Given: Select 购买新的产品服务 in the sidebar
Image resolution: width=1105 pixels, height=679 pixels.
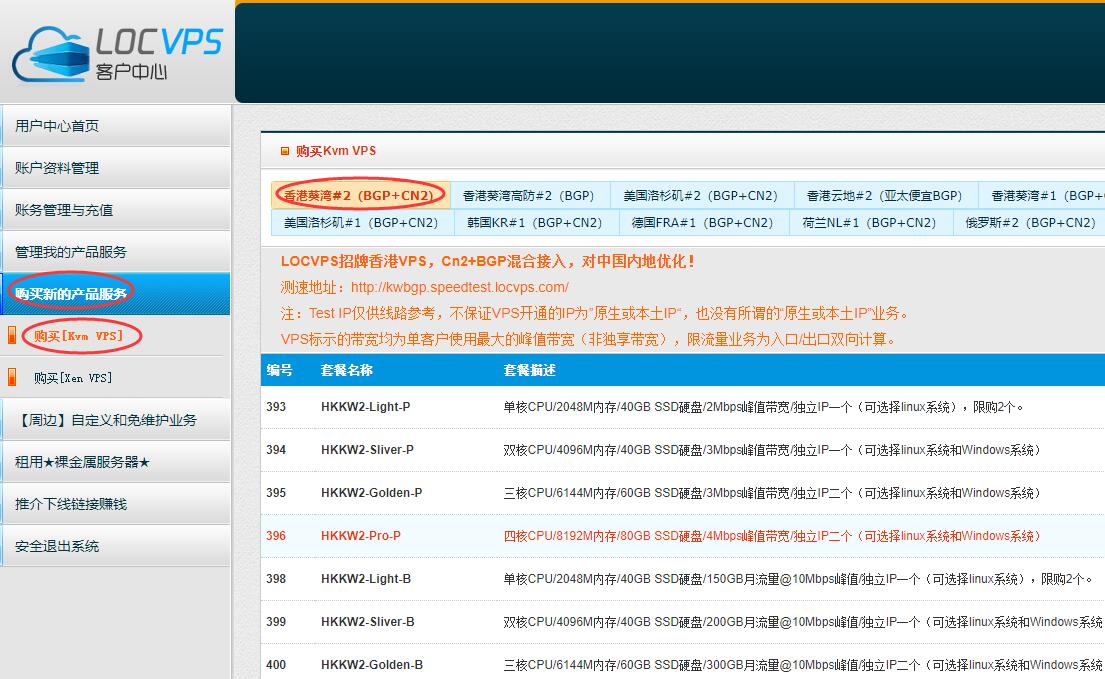Looking at the screenshot, I should [116, 294].
